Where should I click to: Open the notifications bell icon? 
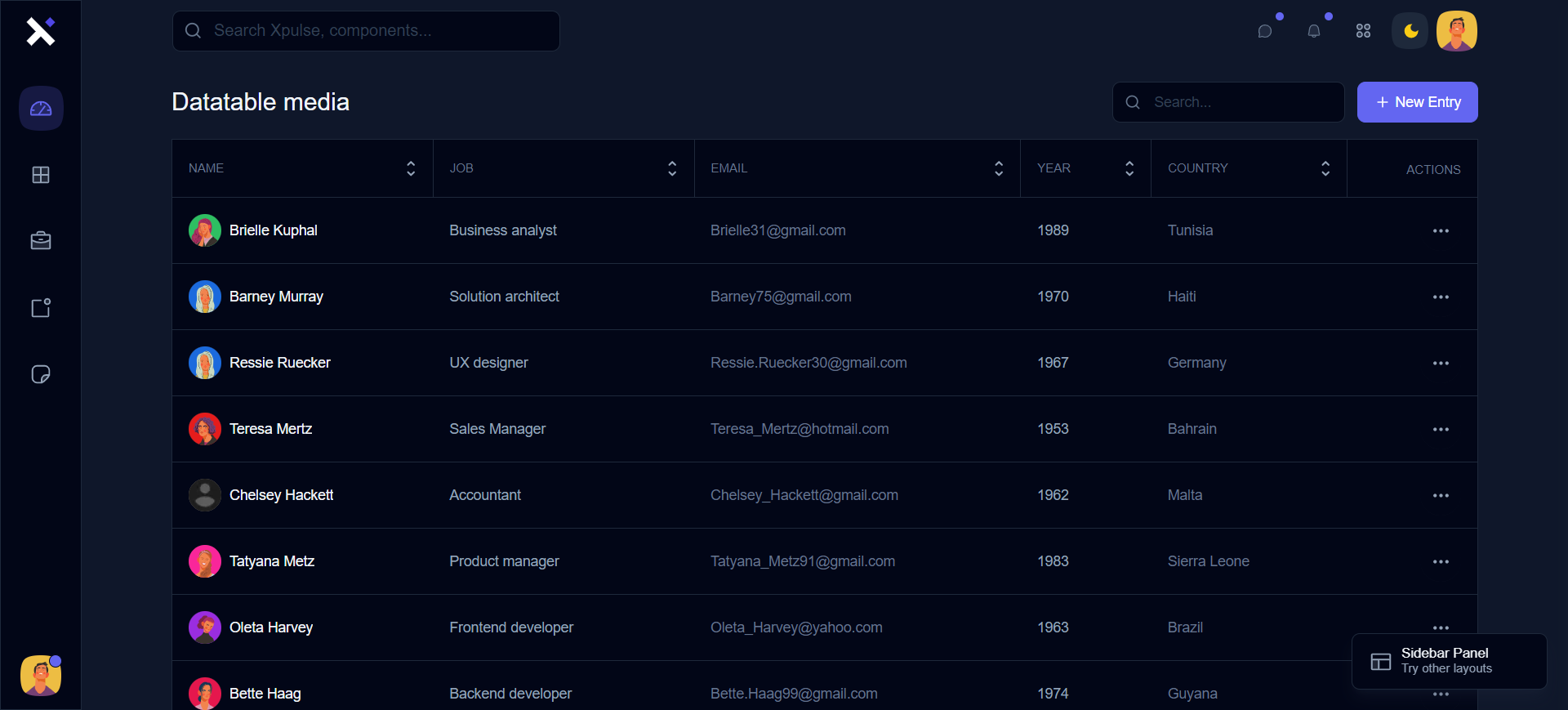[1314, 31]
